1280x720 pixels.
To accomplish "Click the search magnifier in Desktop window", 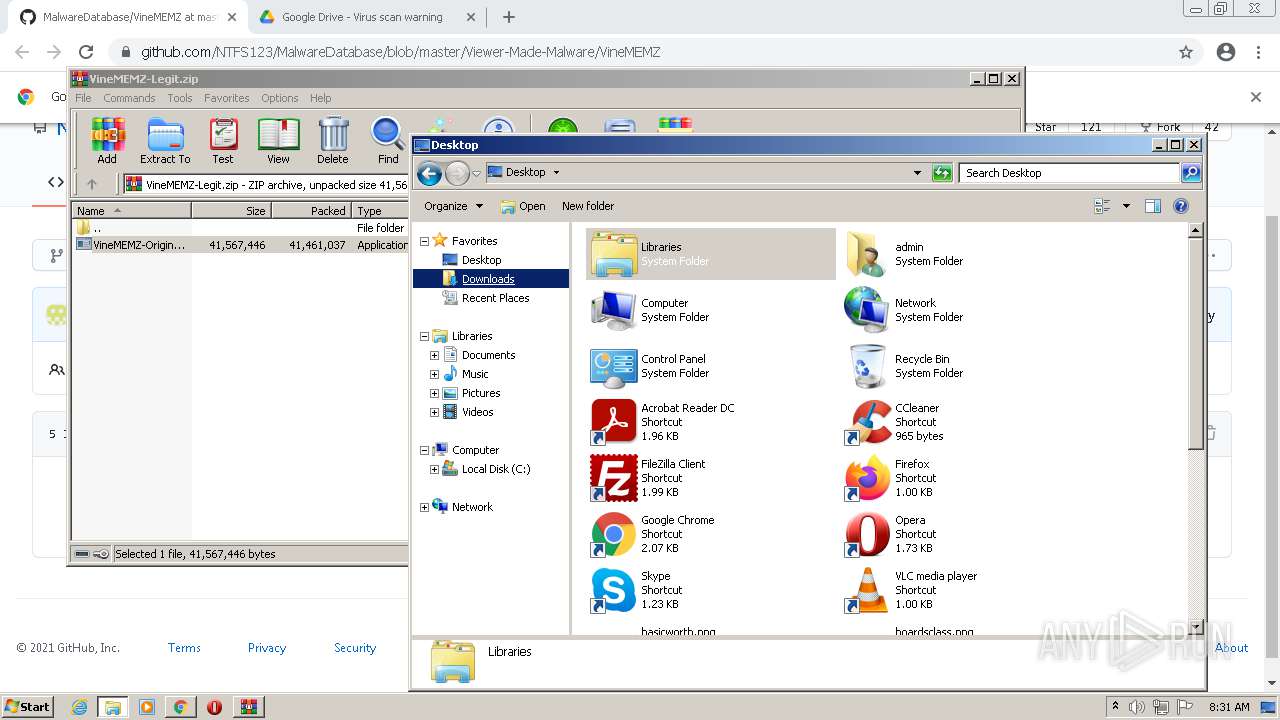I will [1191, 173].
